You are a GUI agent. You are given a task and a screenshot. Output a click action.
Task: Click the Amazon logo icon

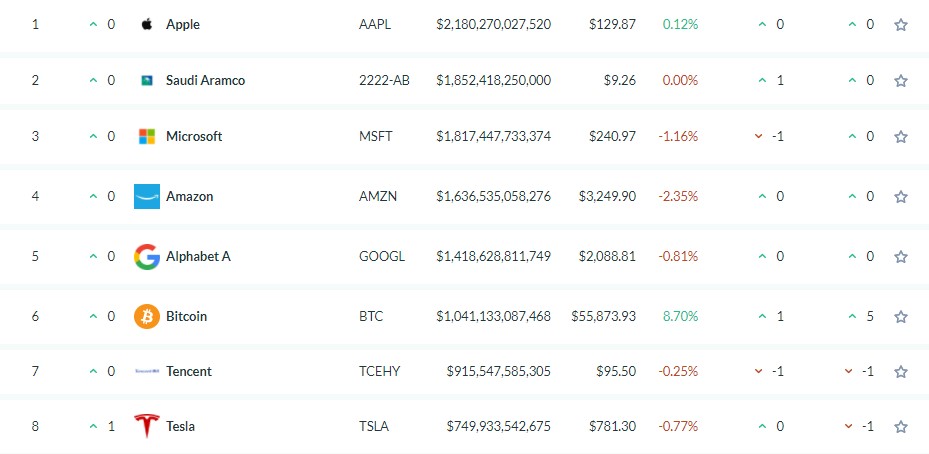tap(146, 196)
